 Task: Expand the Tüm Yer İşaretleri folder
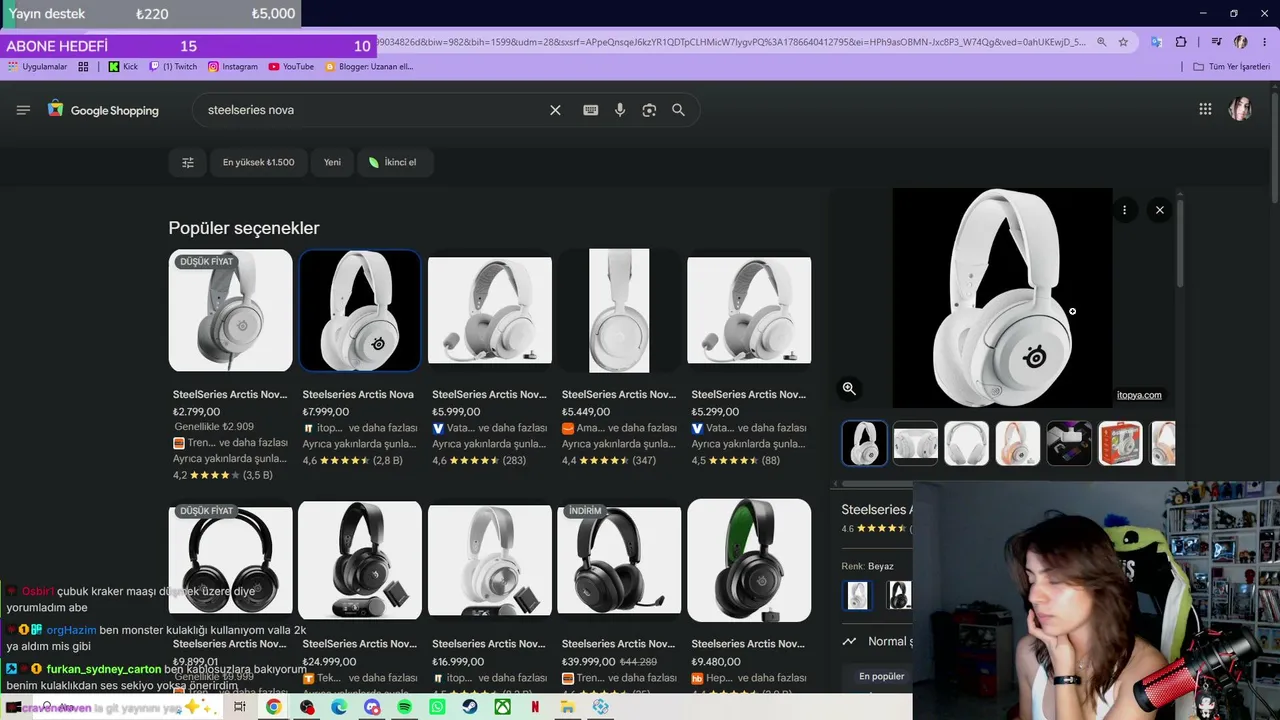pos(1231,67)
